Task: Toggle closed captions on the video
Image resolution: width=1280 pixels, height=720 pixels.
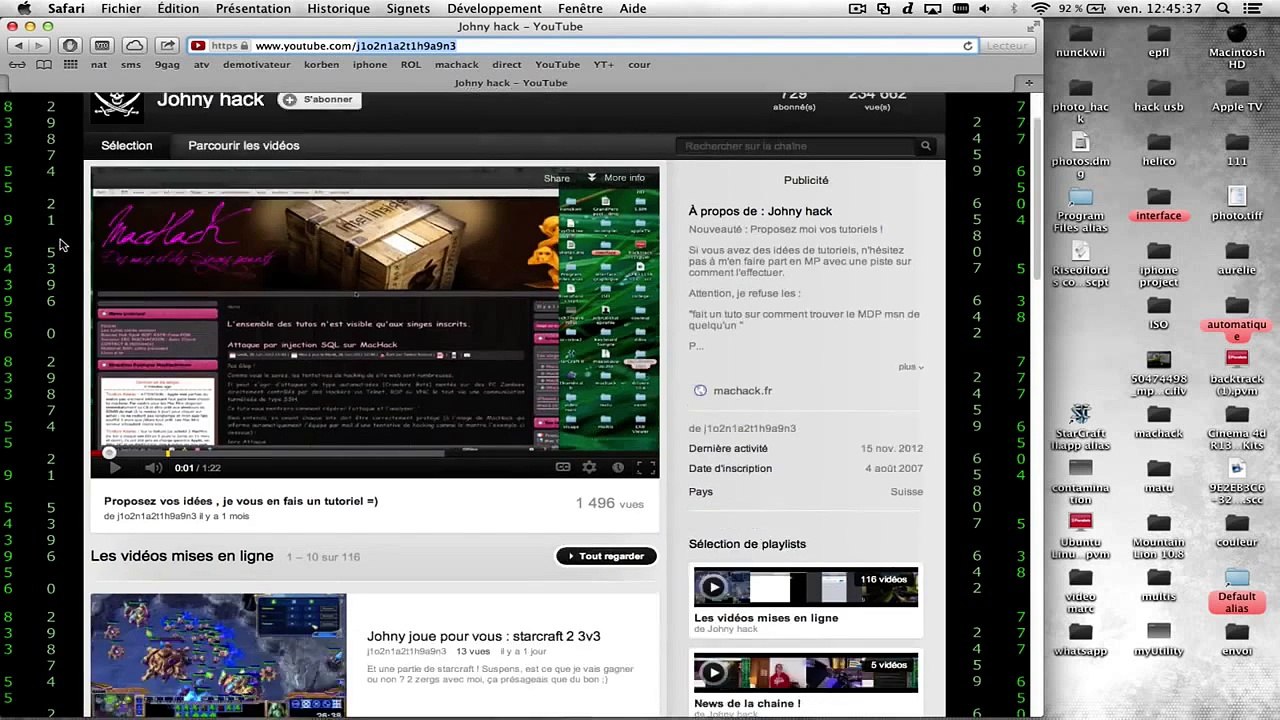Action: coord(563,468)
